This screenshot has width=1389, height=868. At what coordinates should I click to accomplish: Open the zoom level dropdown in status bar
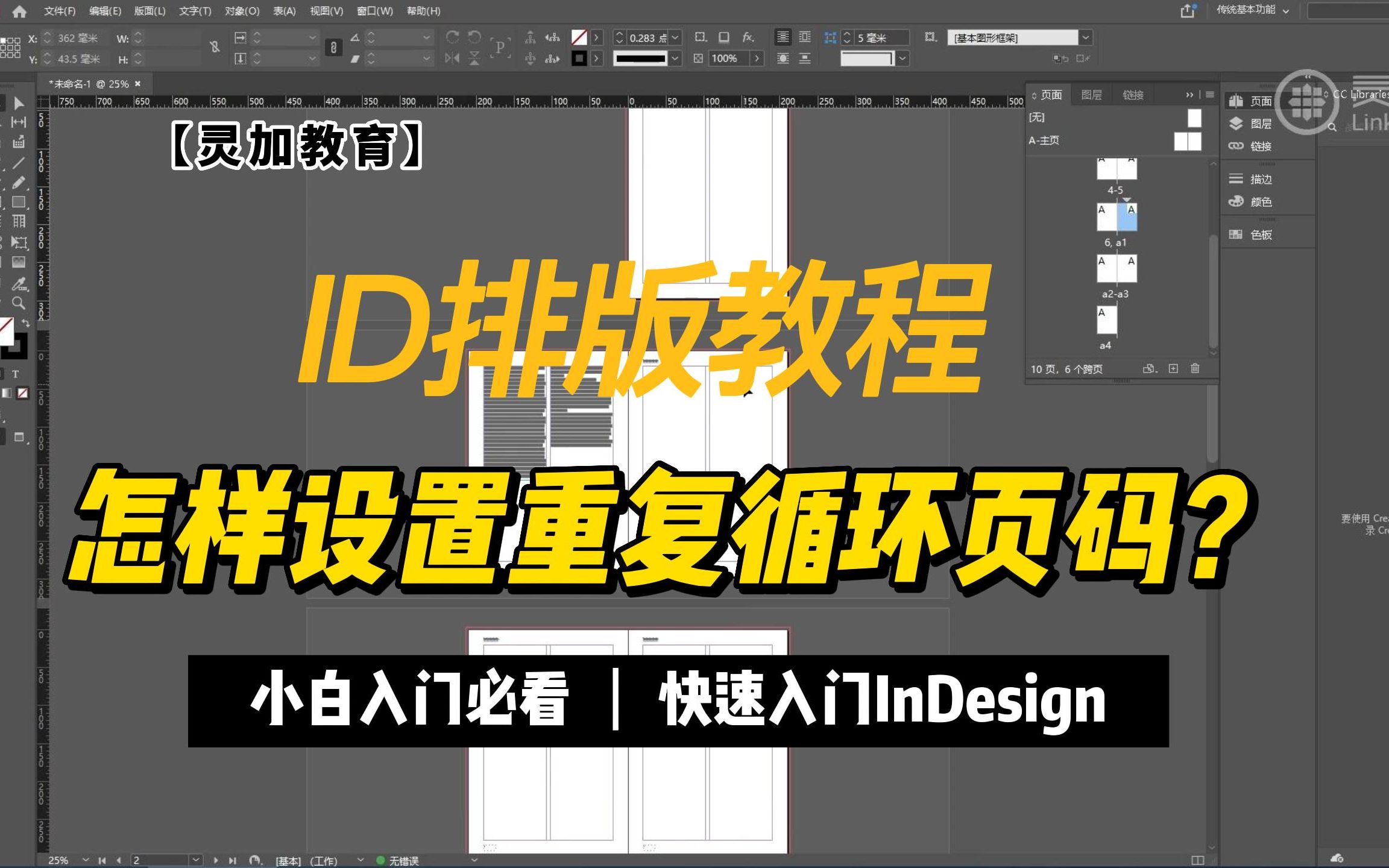pos(86,860)
